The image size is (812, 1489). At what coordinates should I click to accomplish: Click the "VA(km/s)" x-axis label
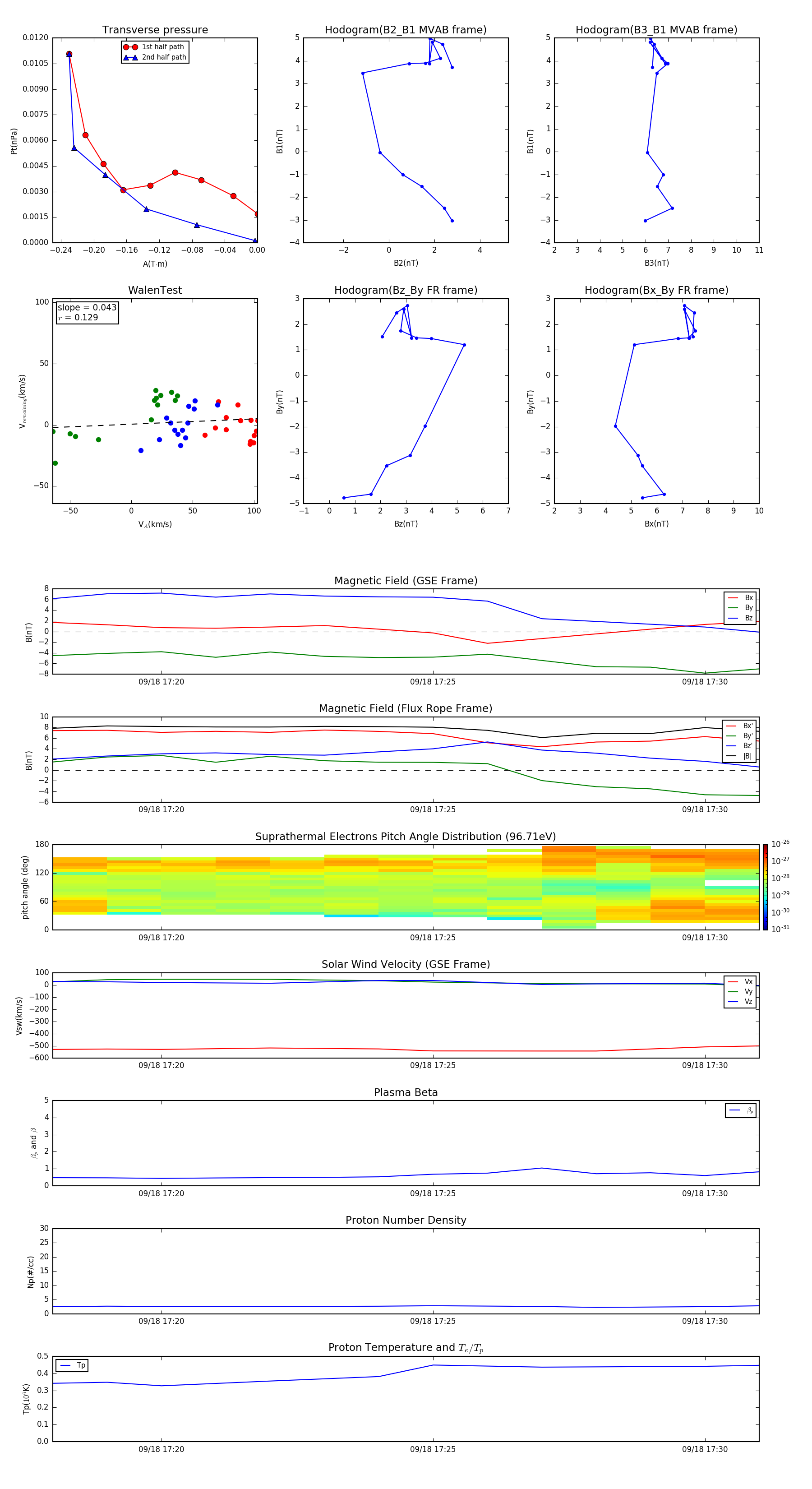point(155,525)
